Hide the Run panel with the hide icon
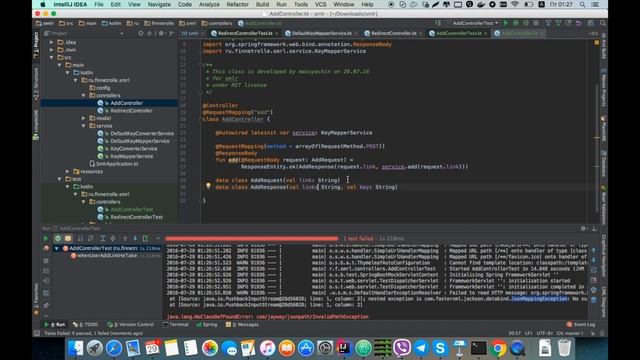The image size is (640, 360). coord(594,229)
